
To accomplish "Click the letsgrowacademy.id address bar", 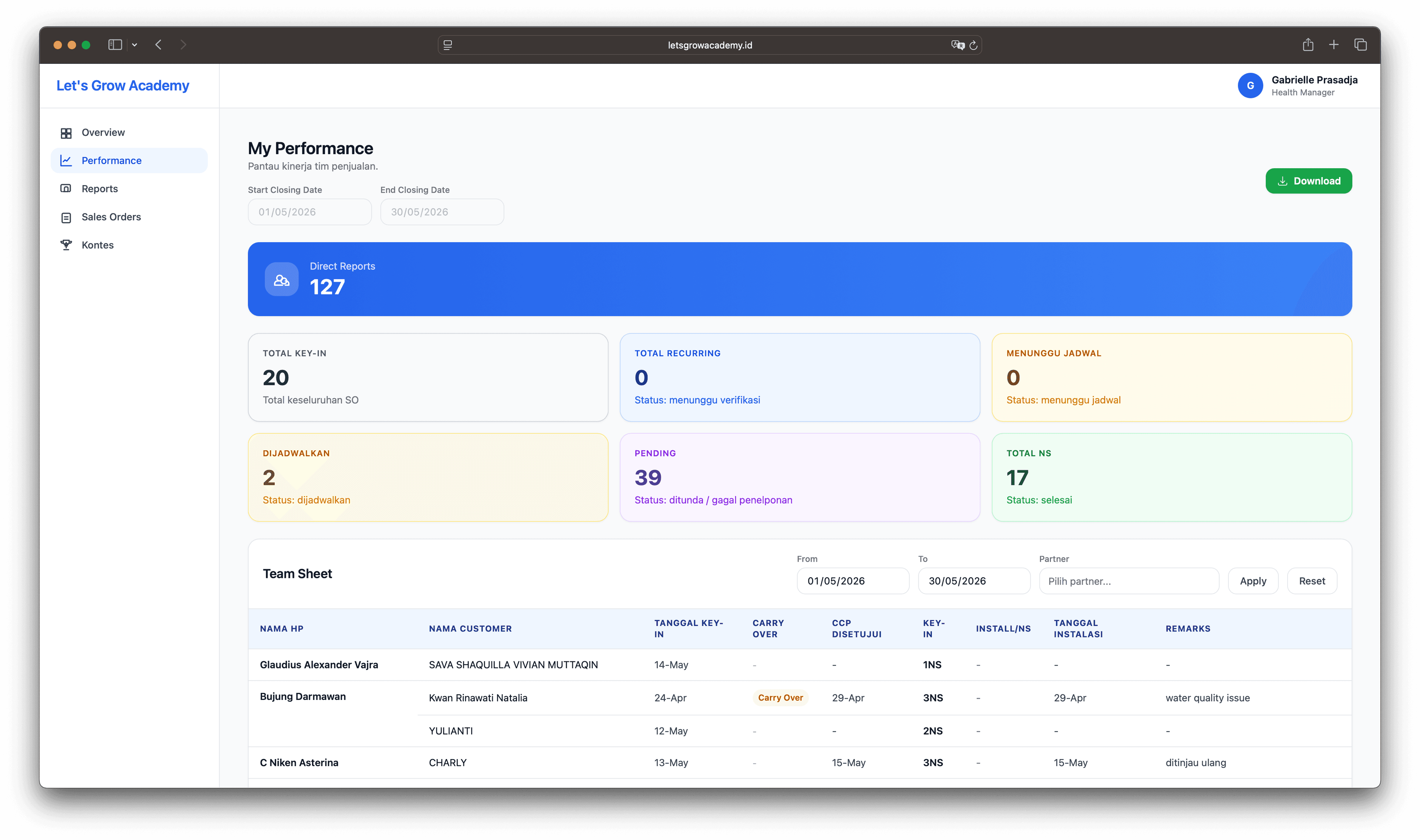I will tap(709, 45).
